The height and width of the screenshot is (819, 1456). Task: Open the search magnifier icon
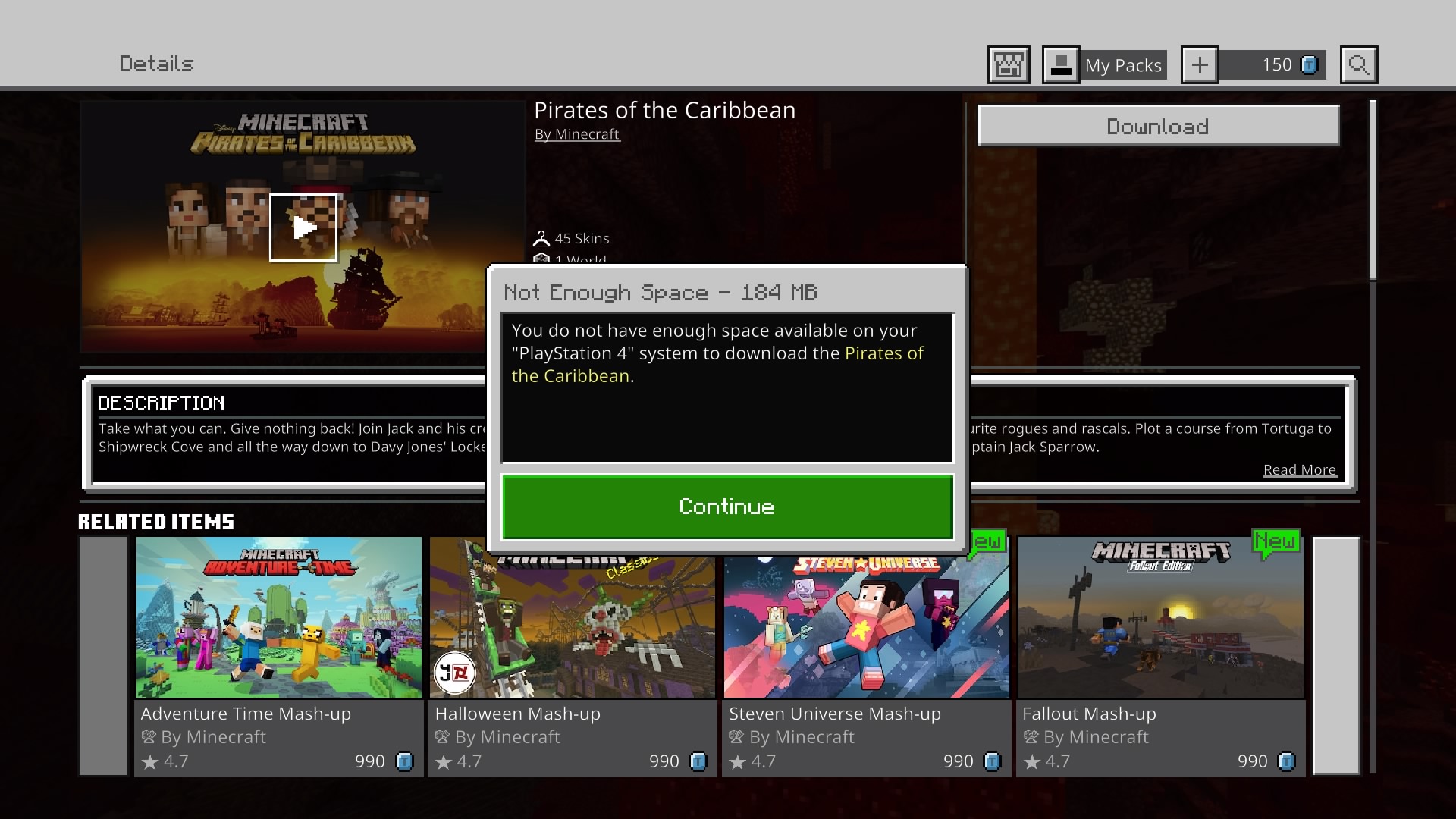click(1359, 64)
